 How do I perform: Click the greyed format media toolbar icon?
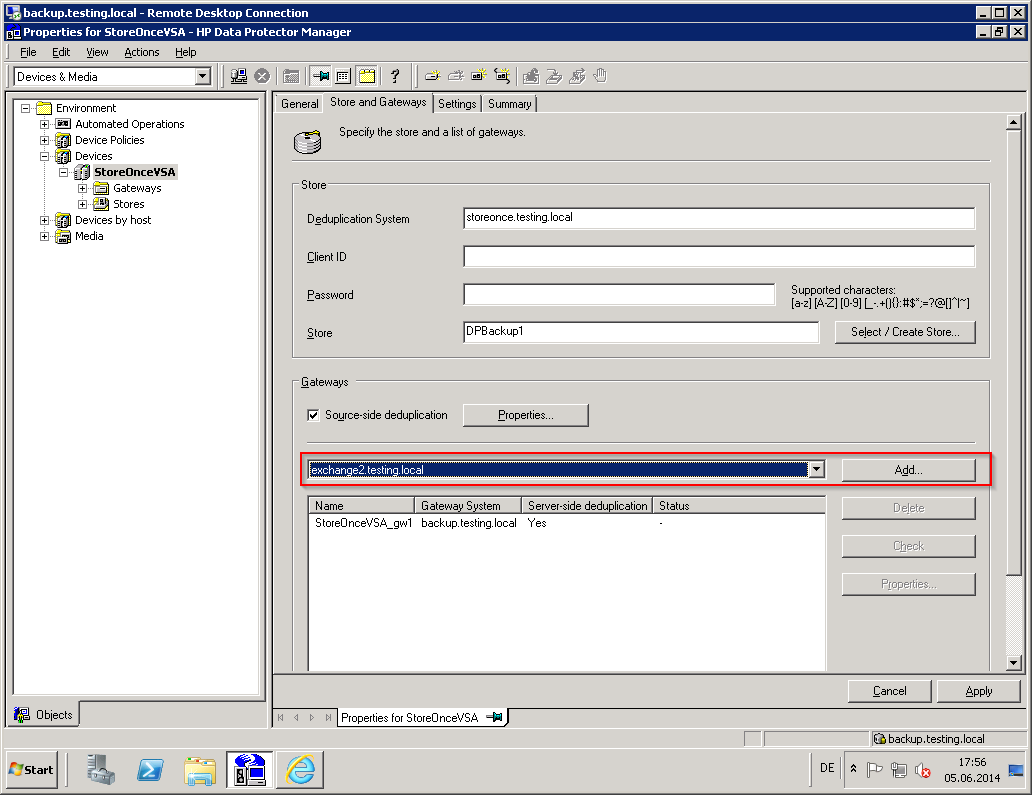click(577, 76)
